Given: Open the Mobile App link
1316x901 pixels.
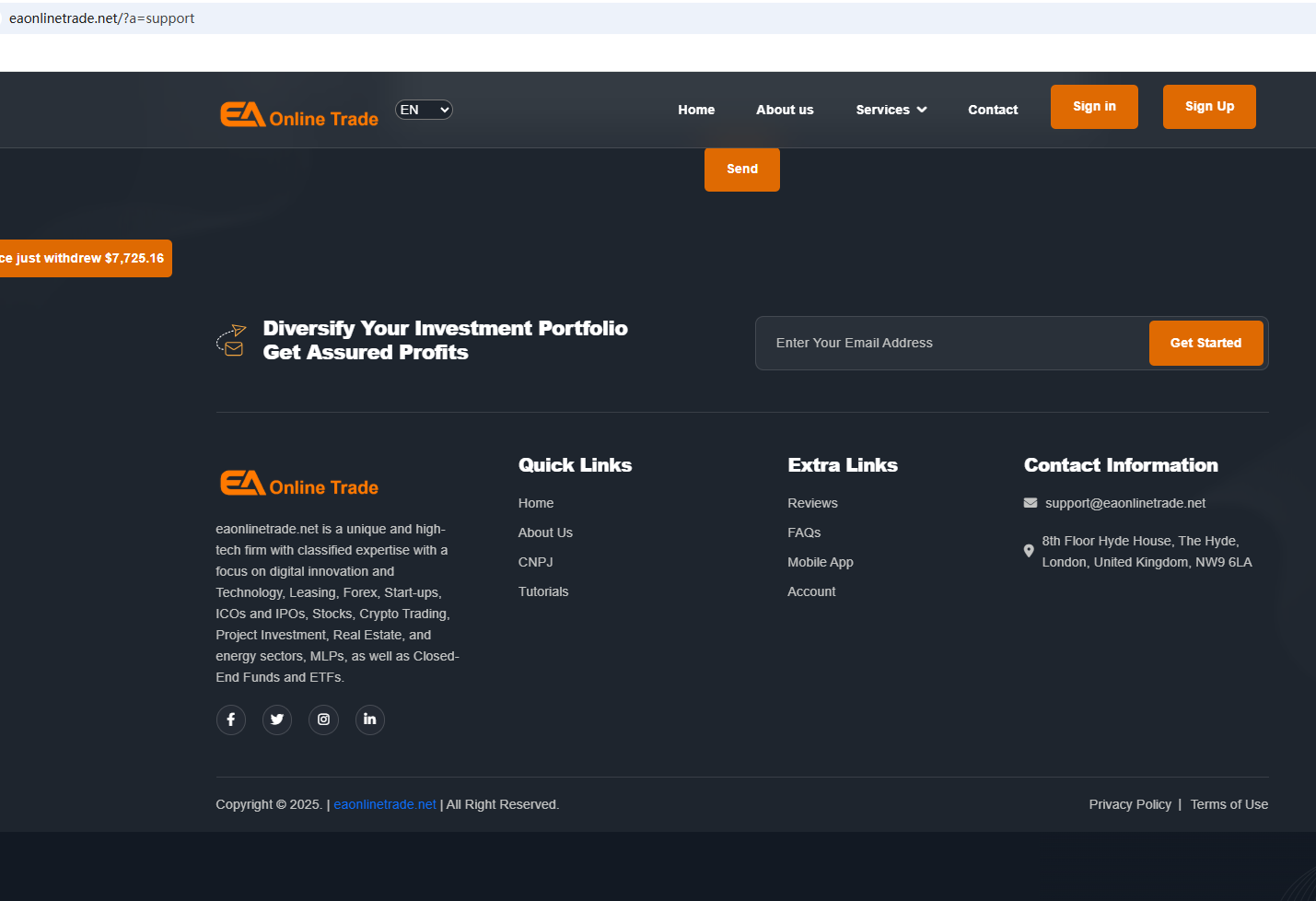Looking at the screenshot, I should 821,562.
